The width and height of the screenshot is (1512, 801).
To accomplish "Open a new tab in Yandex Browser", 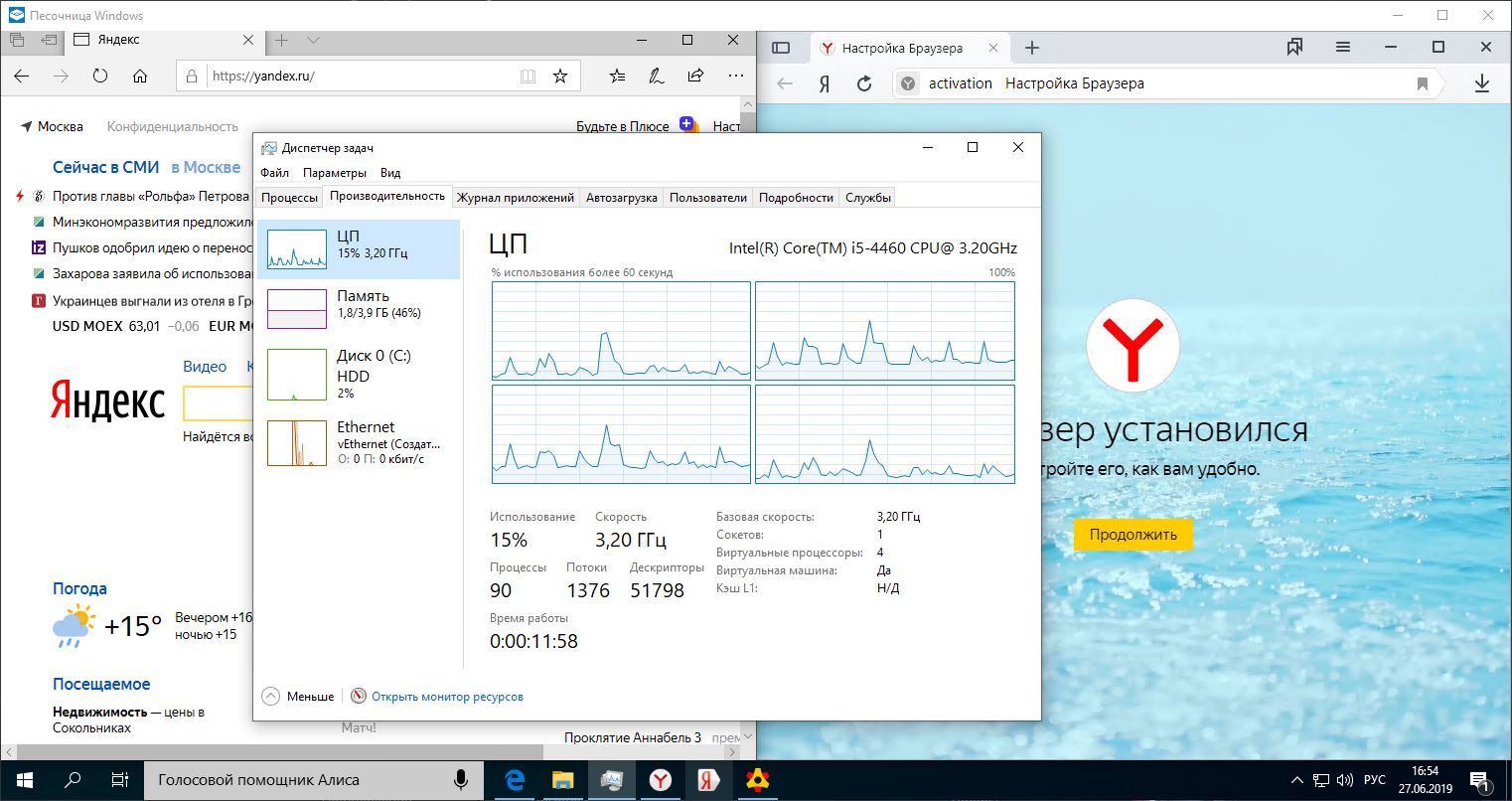I will tap(1032, 48).
